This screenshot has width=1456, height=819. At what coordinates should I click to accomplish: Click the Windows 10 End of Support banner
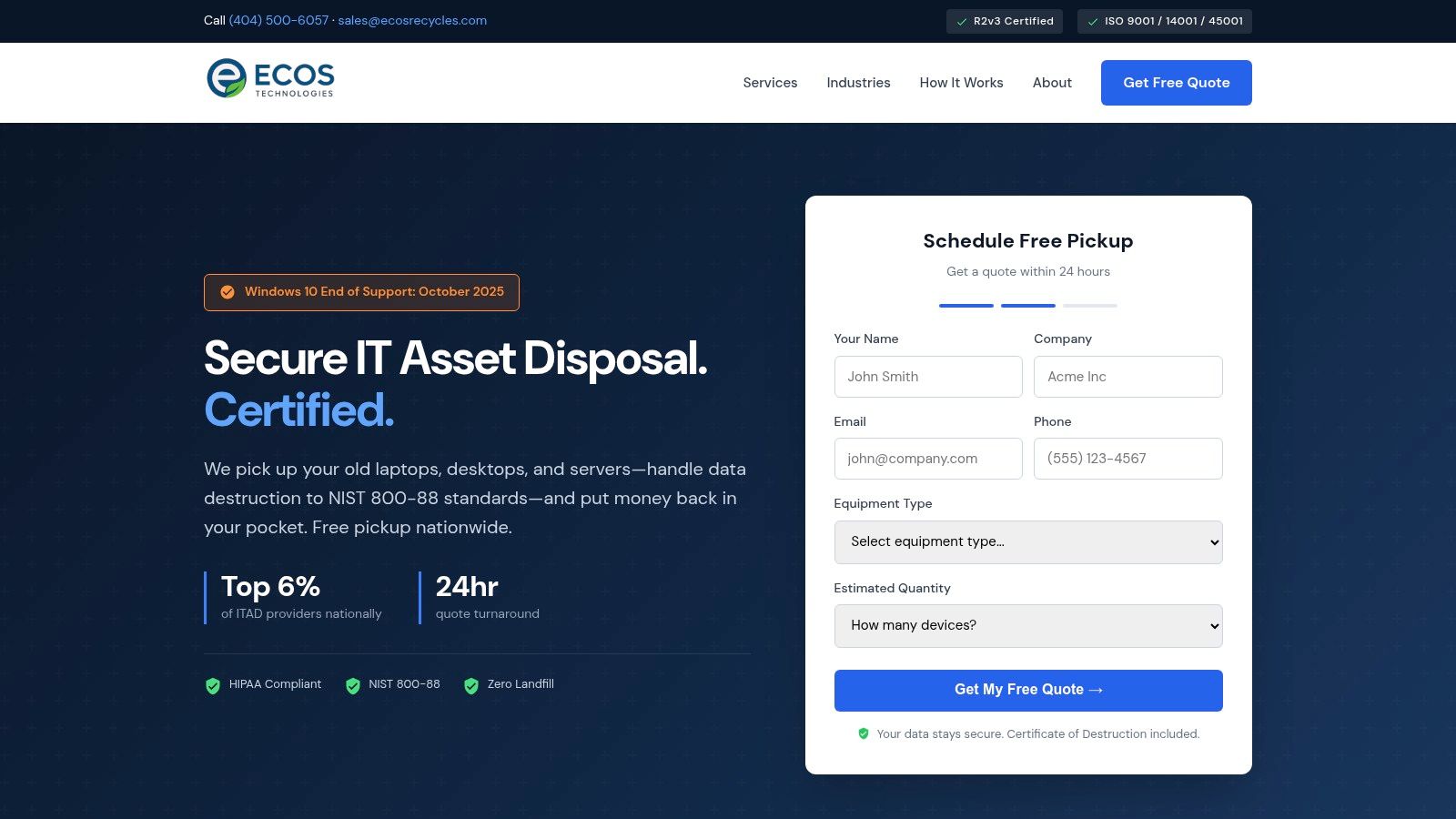coord(361,292)
